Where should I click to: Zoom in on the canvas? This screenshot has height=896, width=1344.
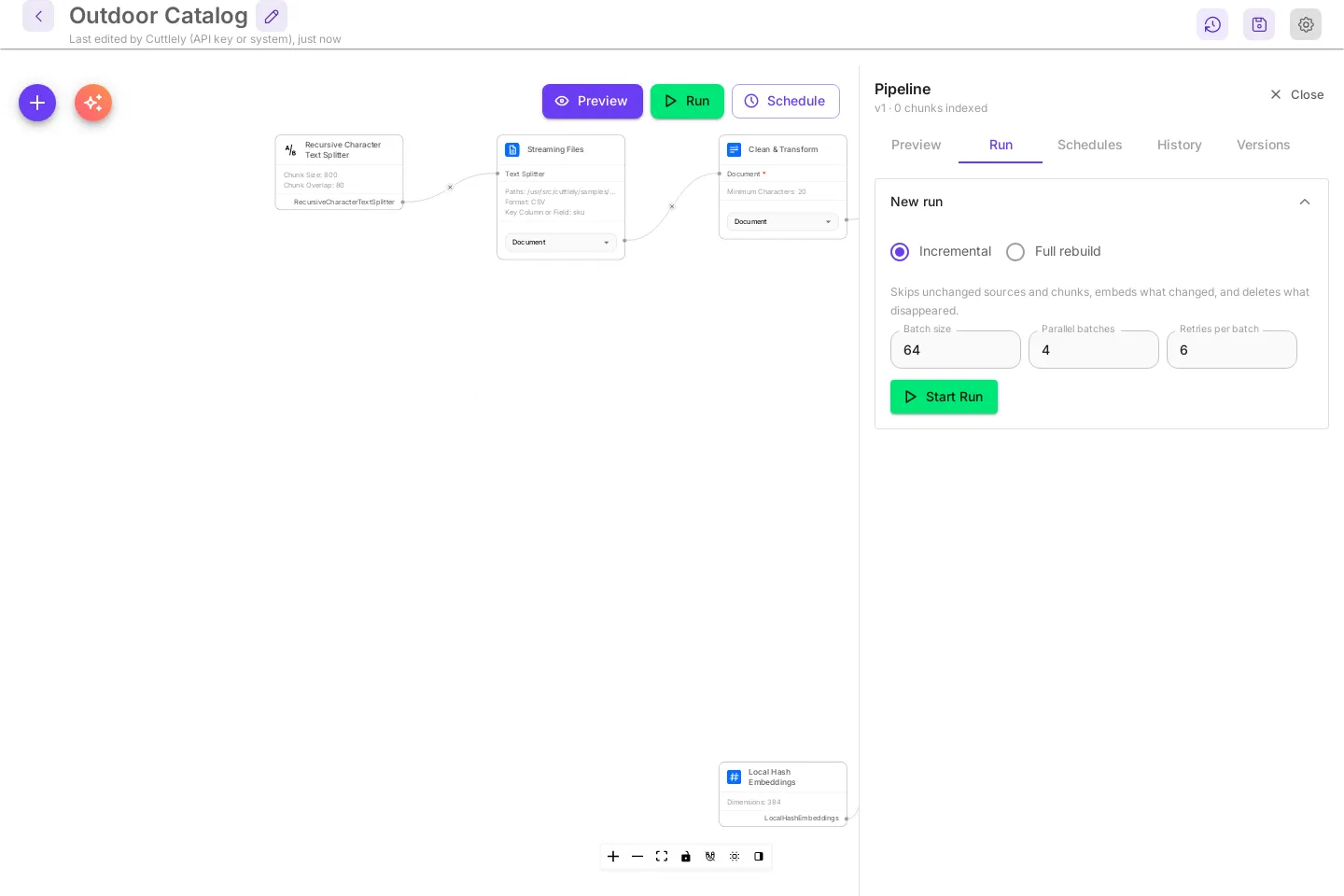tap(613, 856)
